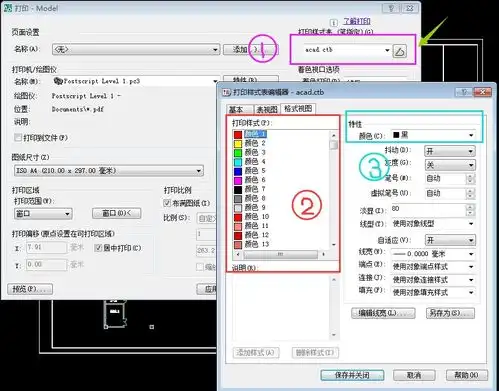This screenshot has height=391, width=499.
Task: Click the 窗口(O)< button
Action: [116, 213]
